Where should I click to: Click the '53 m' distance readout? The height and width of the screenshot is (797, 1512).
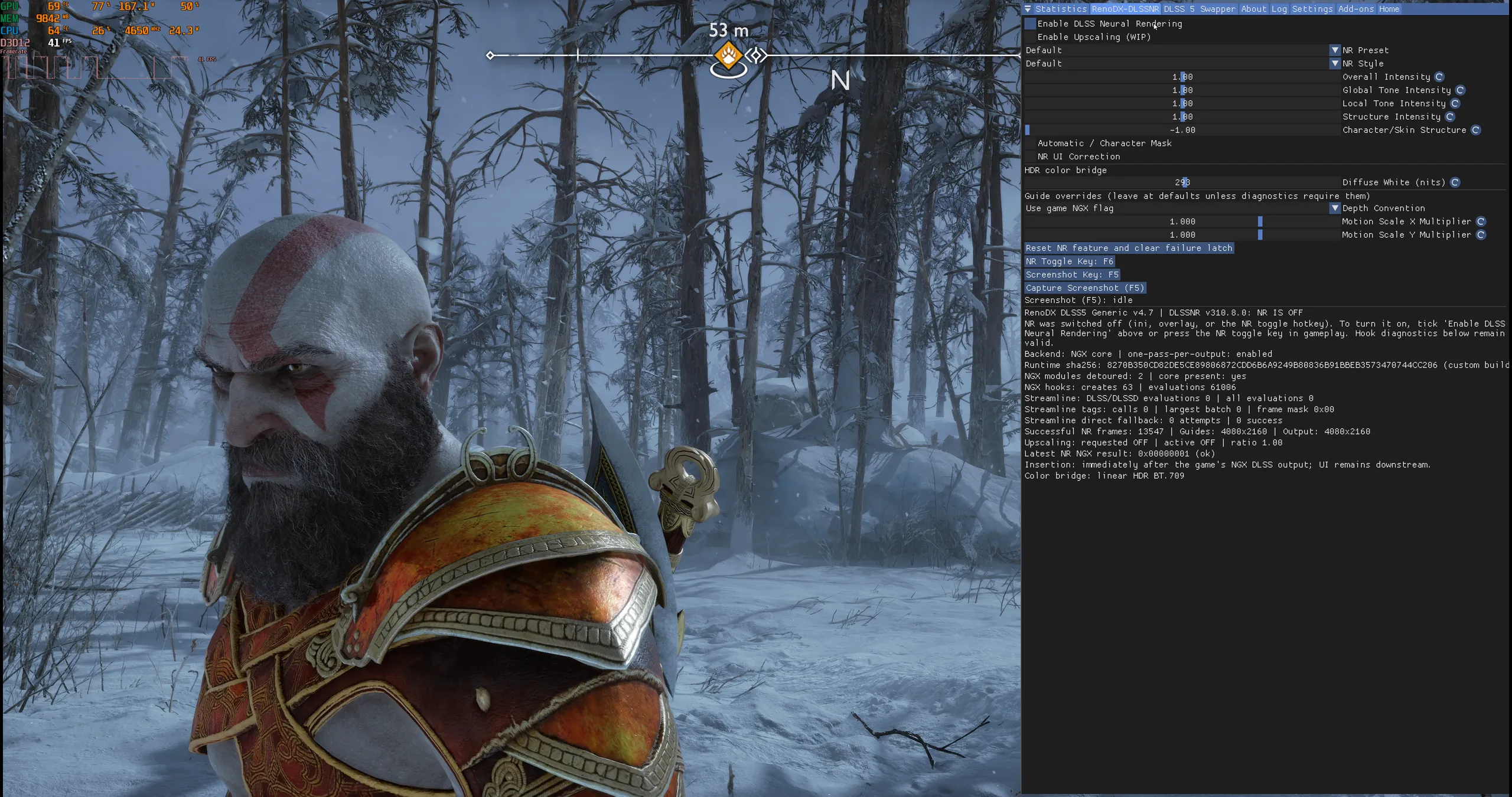coord(728,30)
